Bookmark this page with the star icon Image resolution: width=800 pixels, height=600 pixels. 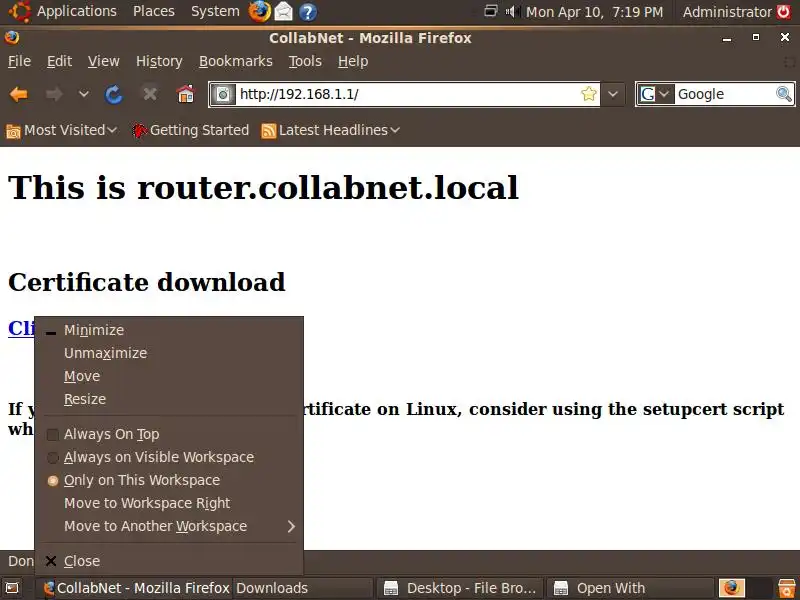pyautogui.click(x=588, y=94)
